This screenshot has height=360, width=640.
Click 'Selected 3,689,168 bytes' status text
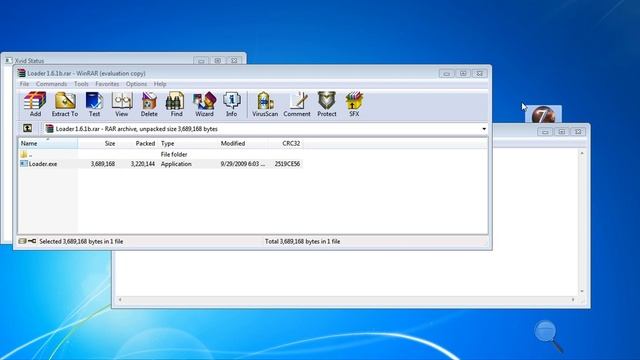(x=81, y=241)
